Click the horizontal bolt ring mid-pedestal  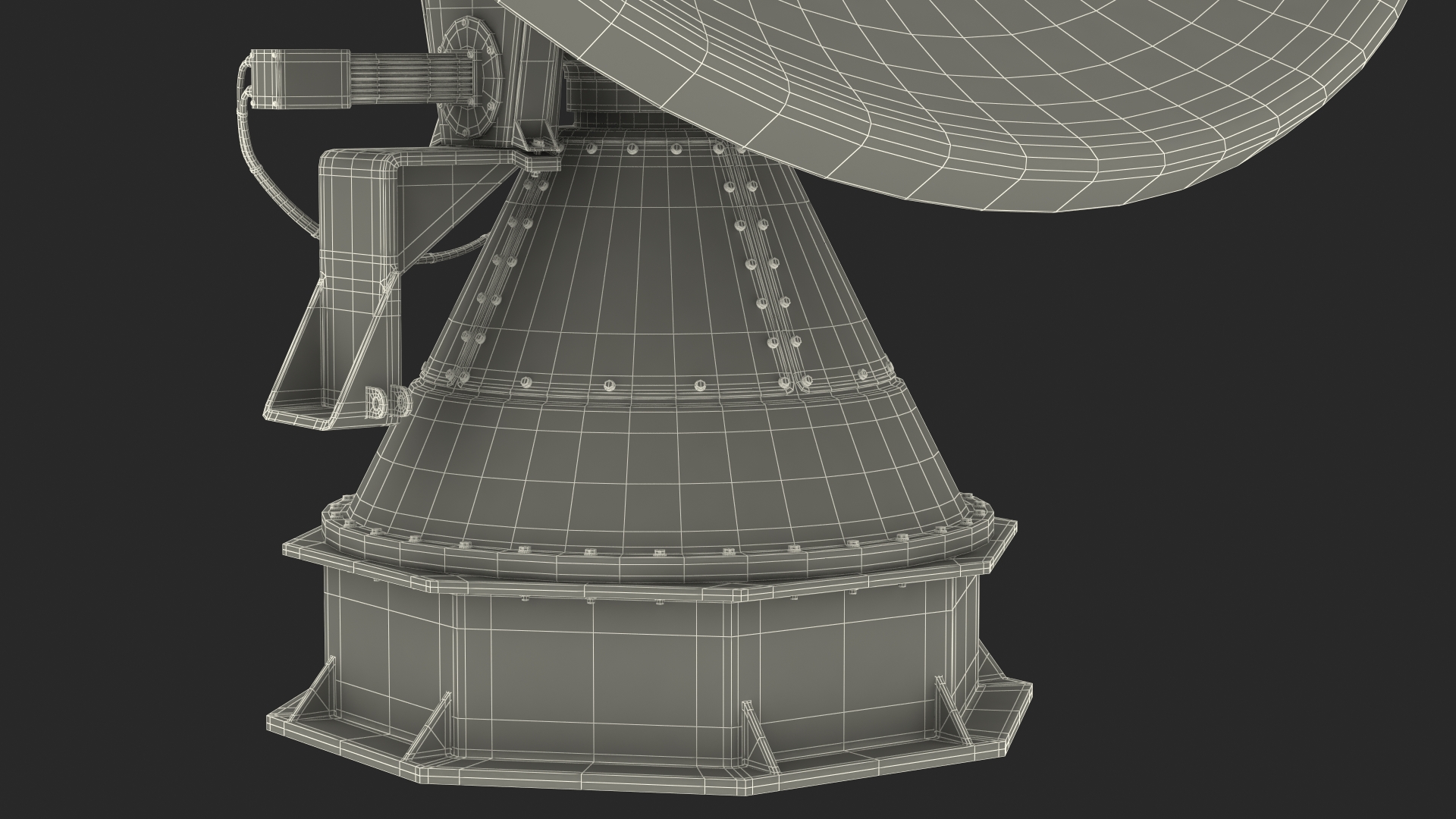tap(652, 388)
